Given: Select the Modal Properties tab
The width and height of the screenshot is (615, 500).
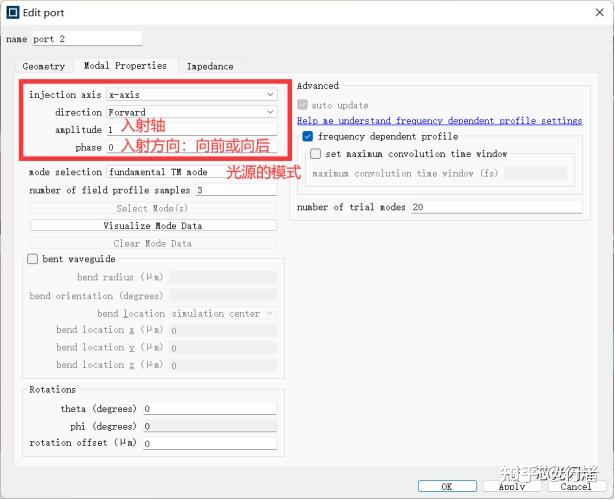Looking at the screenshot, I should tap(125, 65).
